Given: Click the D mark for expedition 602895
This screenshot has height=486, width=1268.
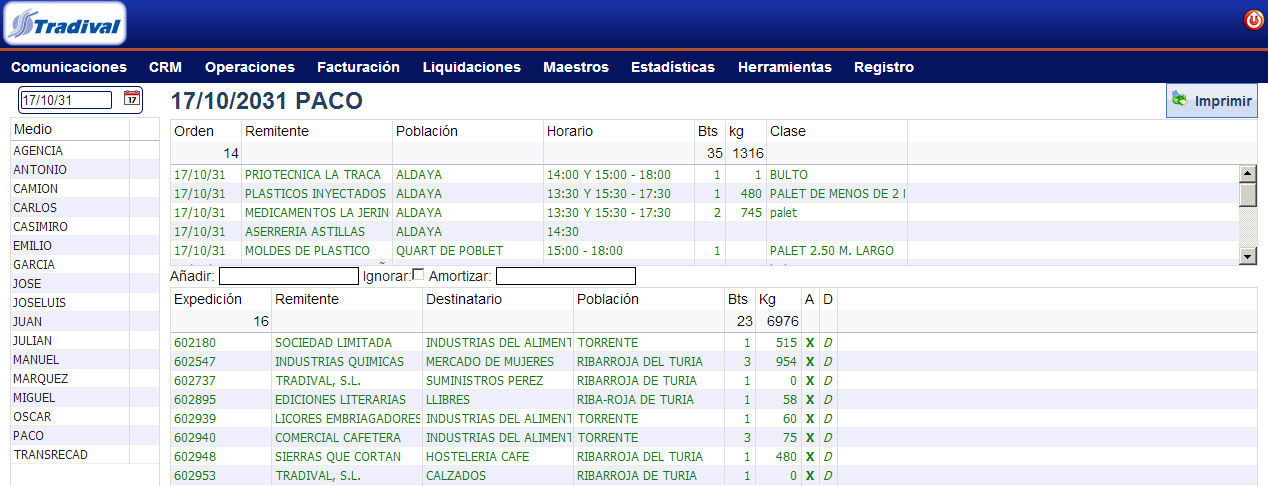Looking at the screenshot, I should click(827, 400).
